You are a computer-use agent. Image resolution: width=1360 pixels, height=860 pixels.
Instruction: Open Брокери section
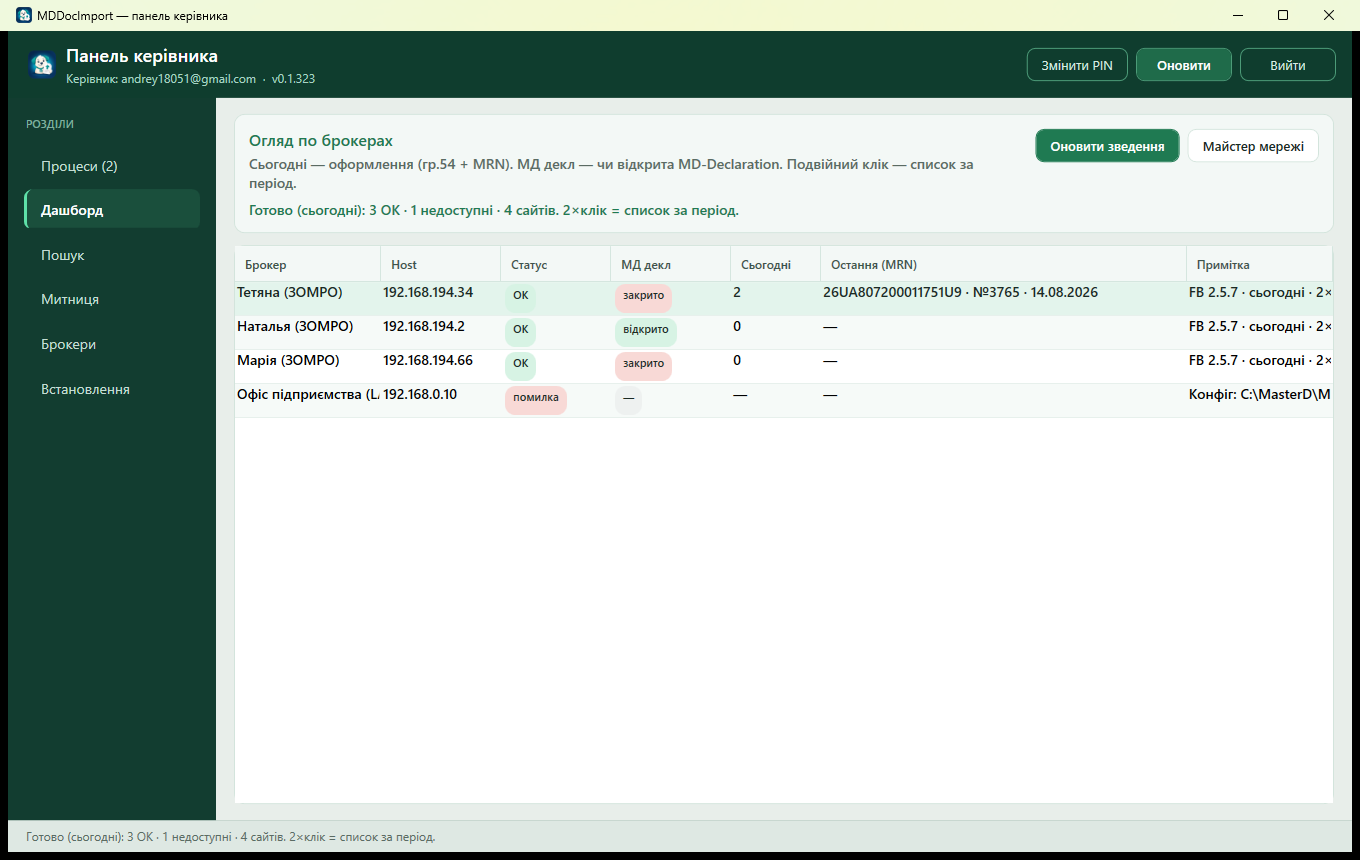pos(112,344)
